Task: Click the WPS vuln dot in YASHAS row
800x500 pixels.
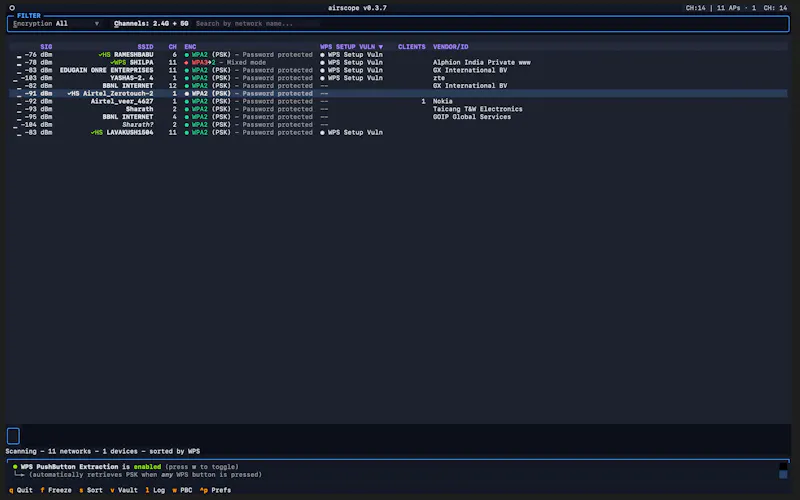Action: point(322,78)
